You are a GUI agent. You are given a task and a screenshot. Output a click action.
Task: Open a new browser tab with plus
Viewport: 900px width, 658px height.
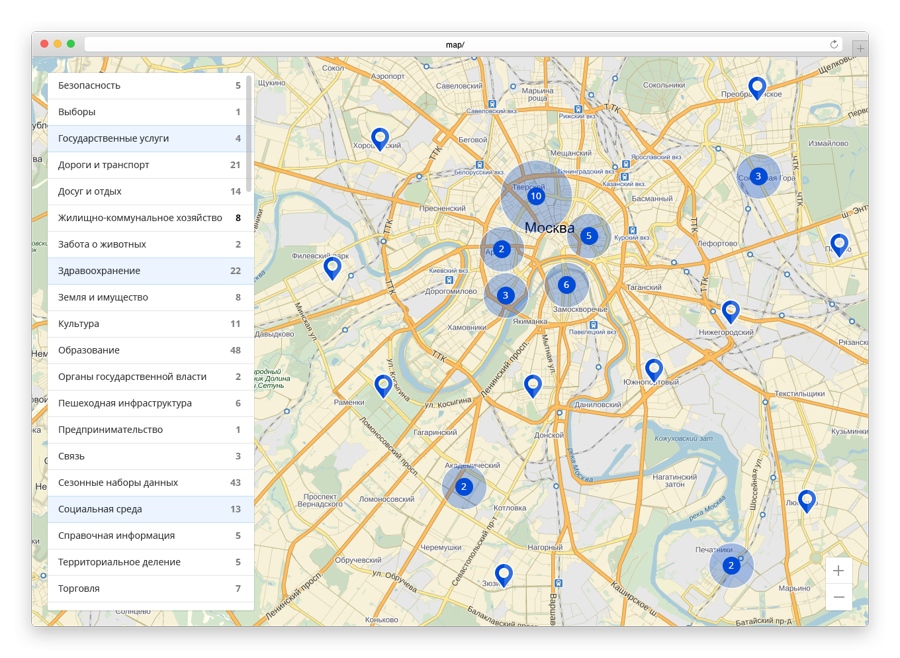pyautogui.click(x=860, y=48)
